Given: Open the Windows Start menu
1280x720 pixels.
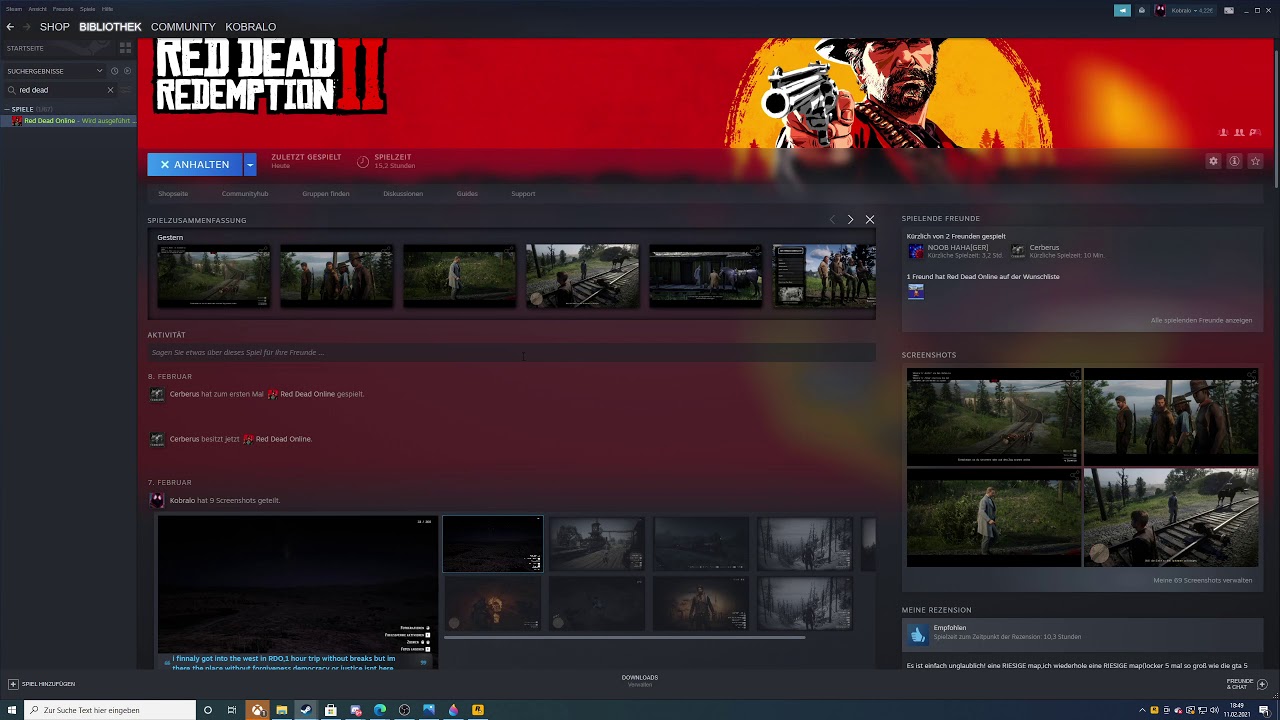Looking at the screenshot, I should point(12,710).
